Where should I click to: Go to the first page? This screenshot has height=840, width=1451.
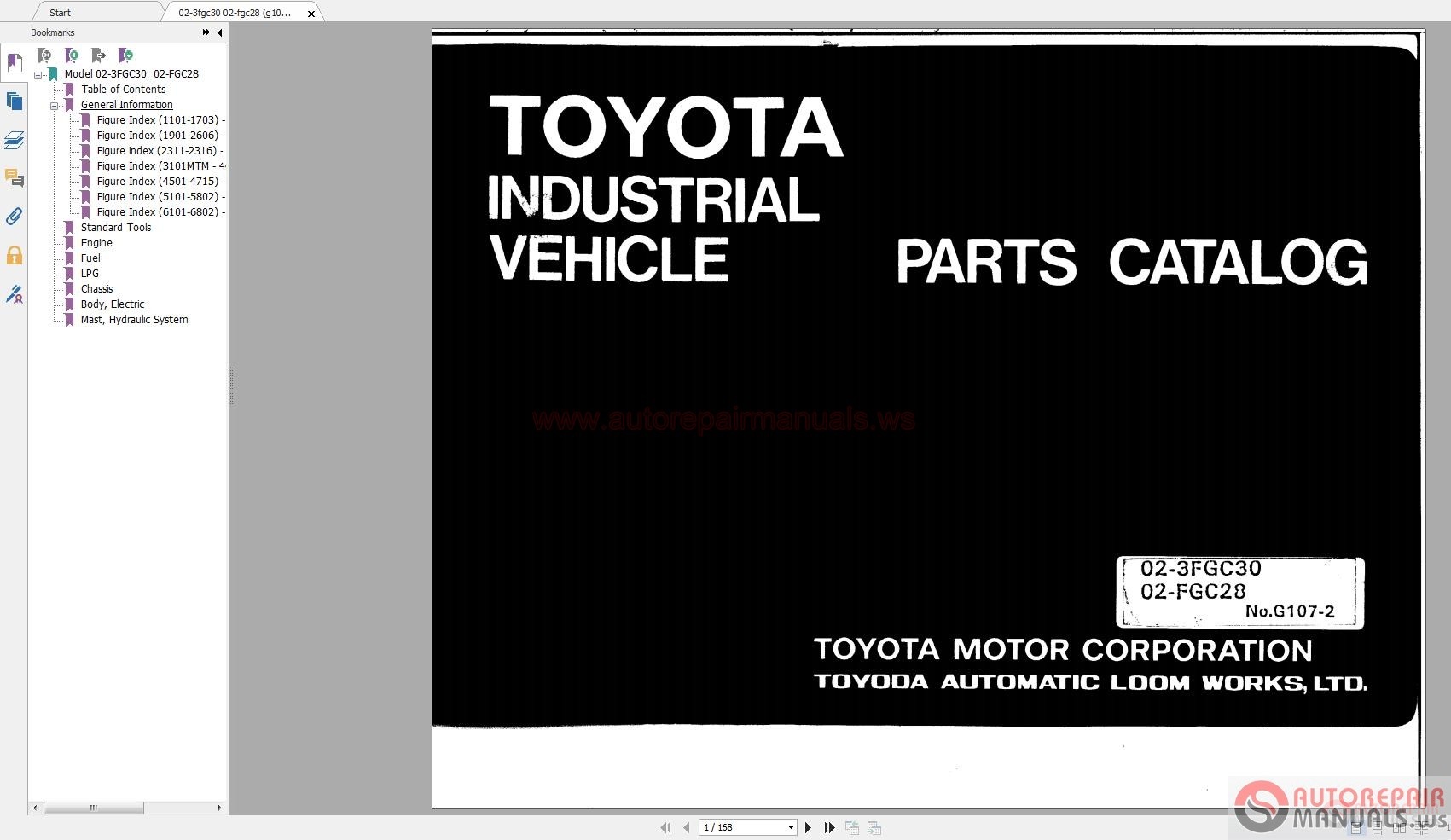[665, 827]
